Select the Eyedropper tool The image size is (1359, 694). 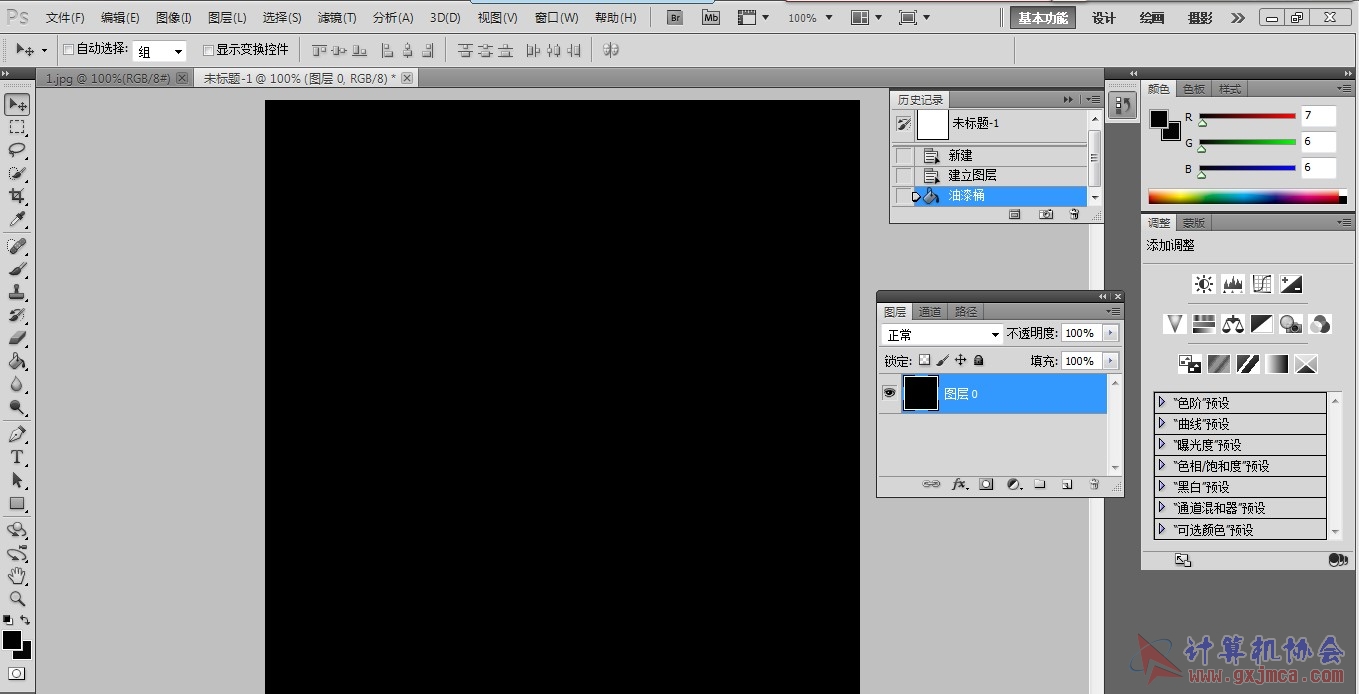click(x=17, y=219)
